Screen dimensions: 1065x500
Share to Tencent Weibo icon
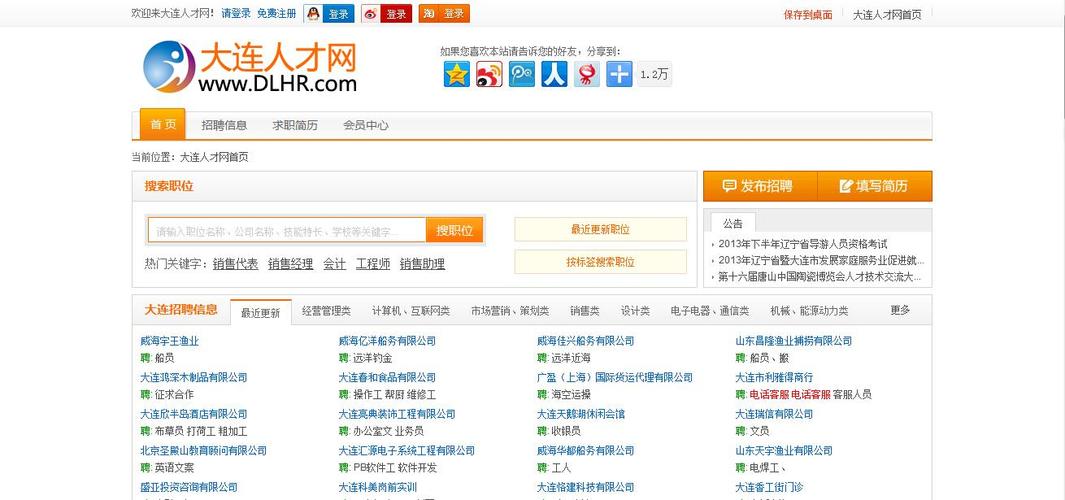(522, 74)
